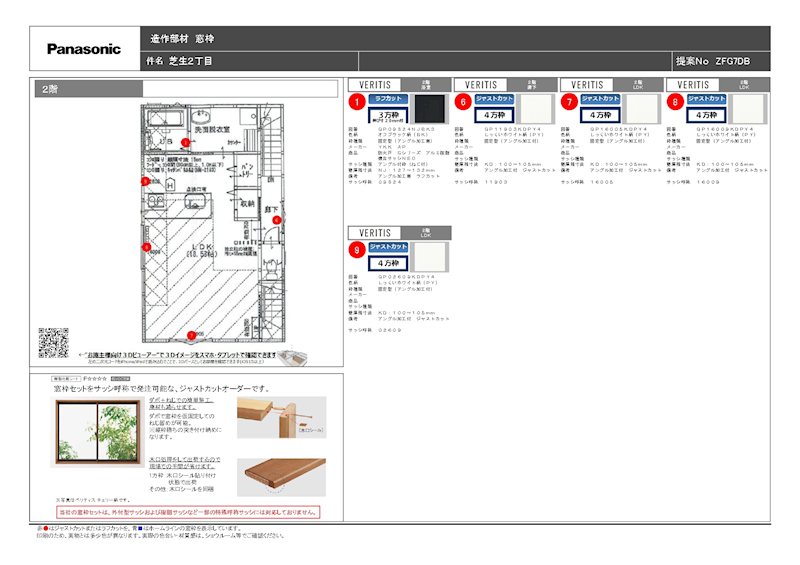Click underlined heading 木口処理をして出荷するので
Image resolution: width=800 pixels, height=565 pixels.
click(x=184, y=462)
